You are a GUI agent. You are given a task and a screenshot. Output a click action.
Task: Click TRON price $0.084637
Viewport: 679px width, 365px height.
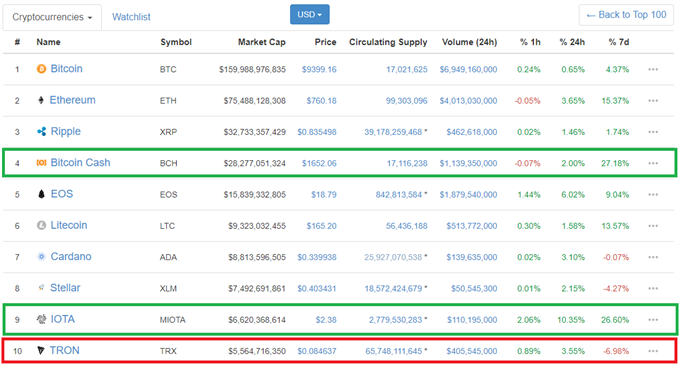coord(317,351)
